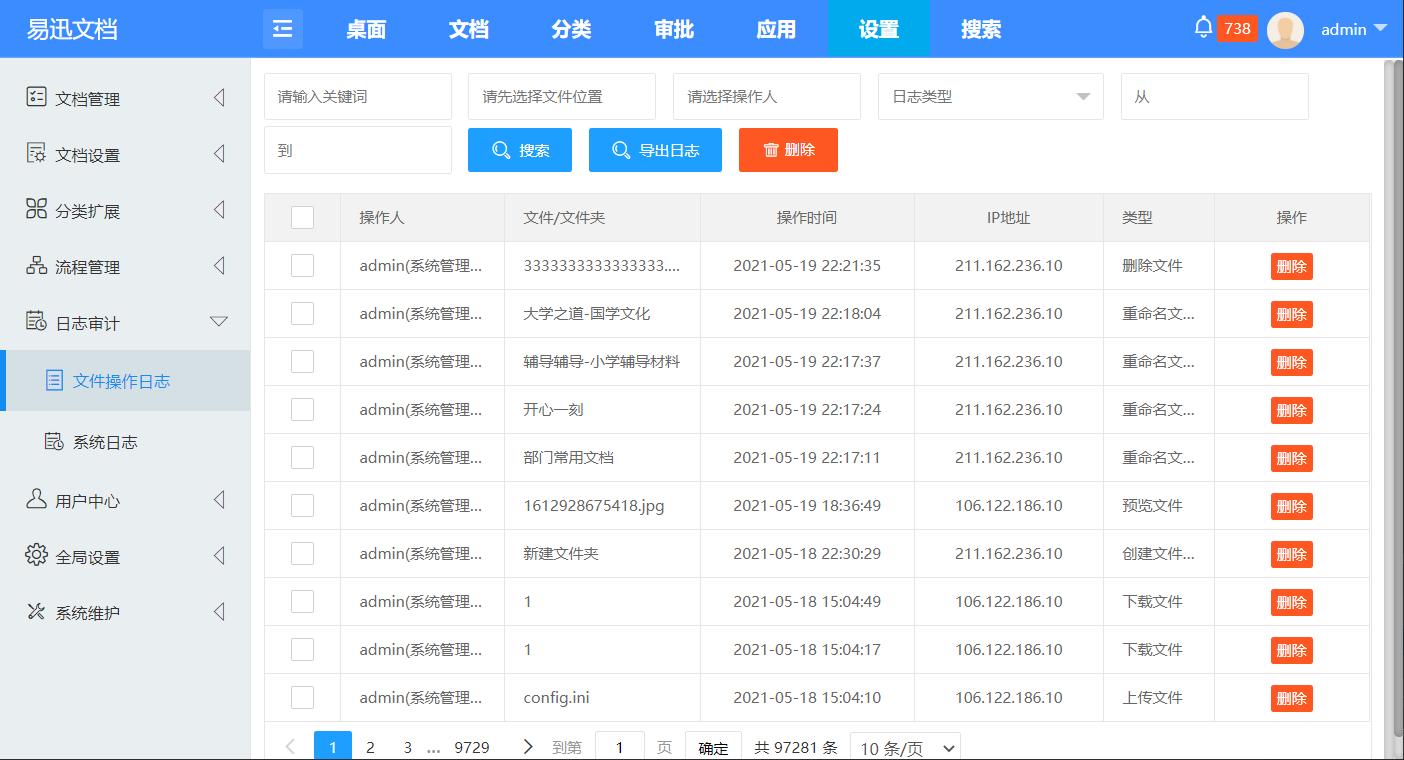Click the 系统维护 tools icon
This screenshot has height=760, width=1404.
click(x=36, y=611)
